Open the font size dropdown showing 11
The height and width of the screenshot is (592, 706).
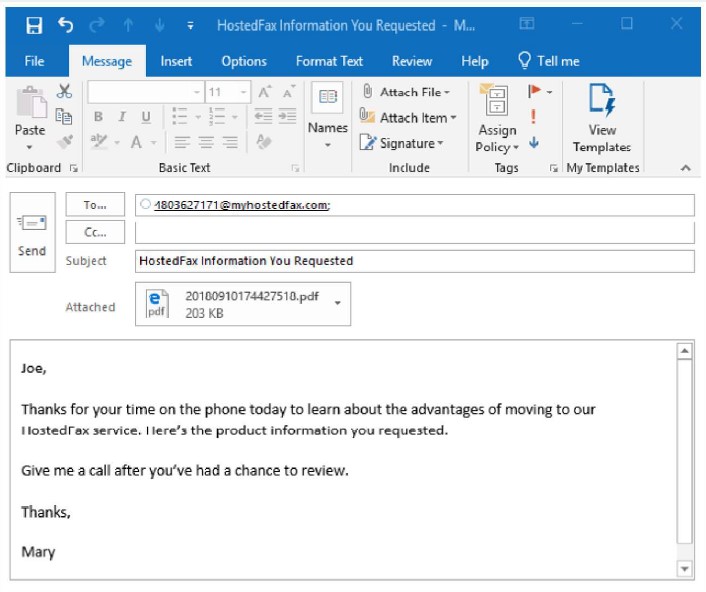[x=228, y=92]
